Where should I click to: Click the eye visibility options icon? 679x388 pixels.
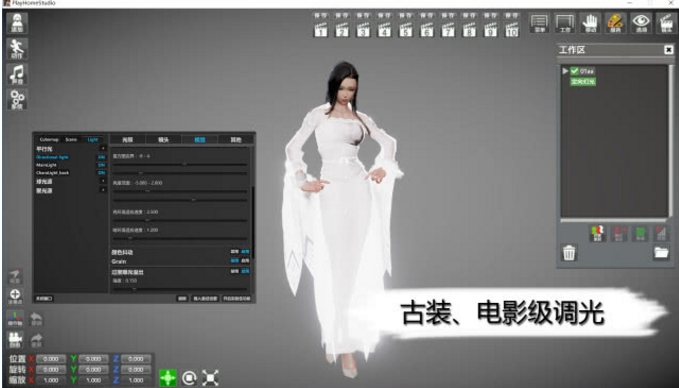[641, 23]
